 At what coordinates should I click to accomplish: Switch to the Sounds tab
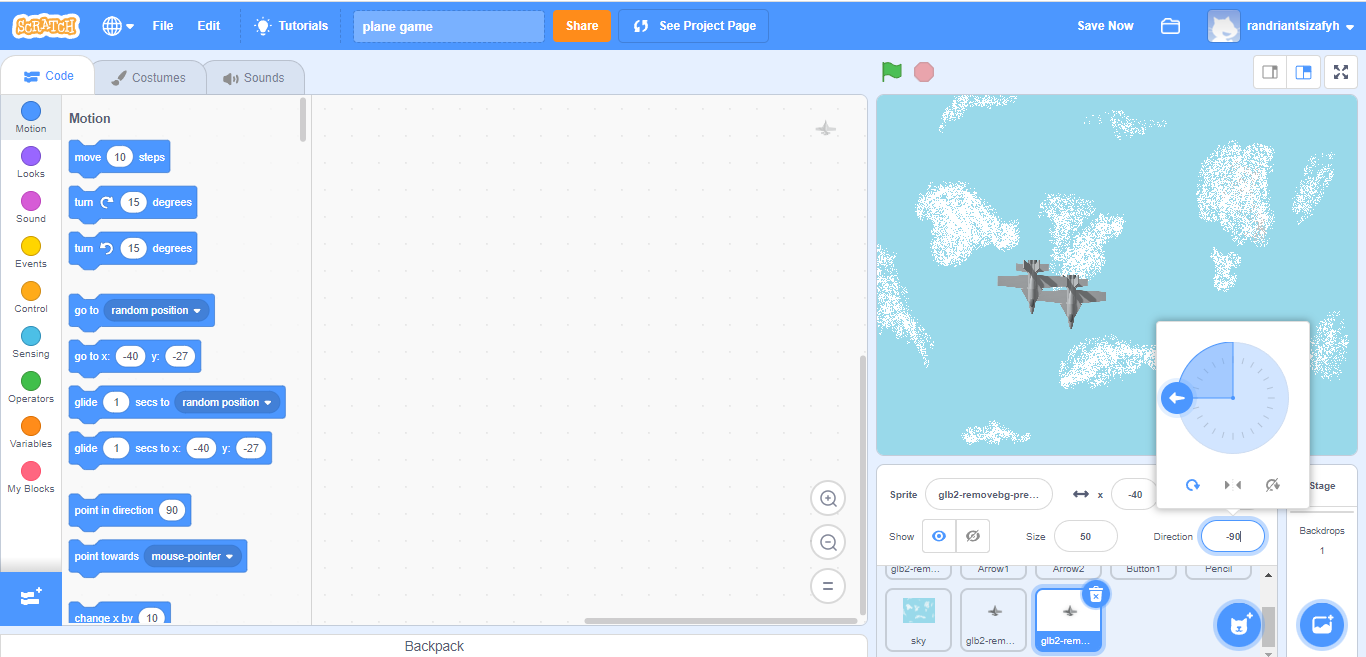tap(254, 77)
